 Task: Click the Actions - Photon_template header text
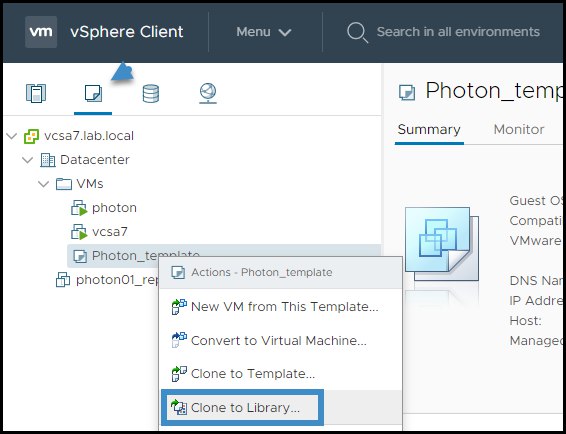pyautogui.click(x=262, y=272)
